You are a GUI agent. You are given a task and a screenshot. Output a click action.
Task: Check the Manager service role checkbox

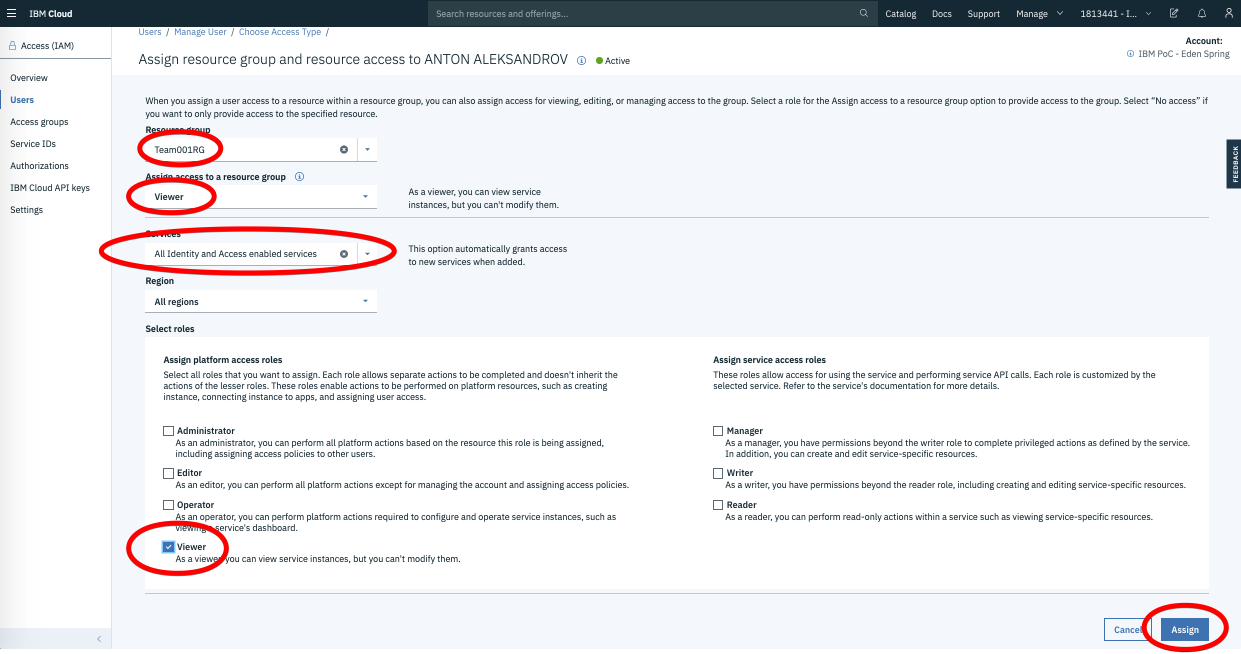[718, 431]
